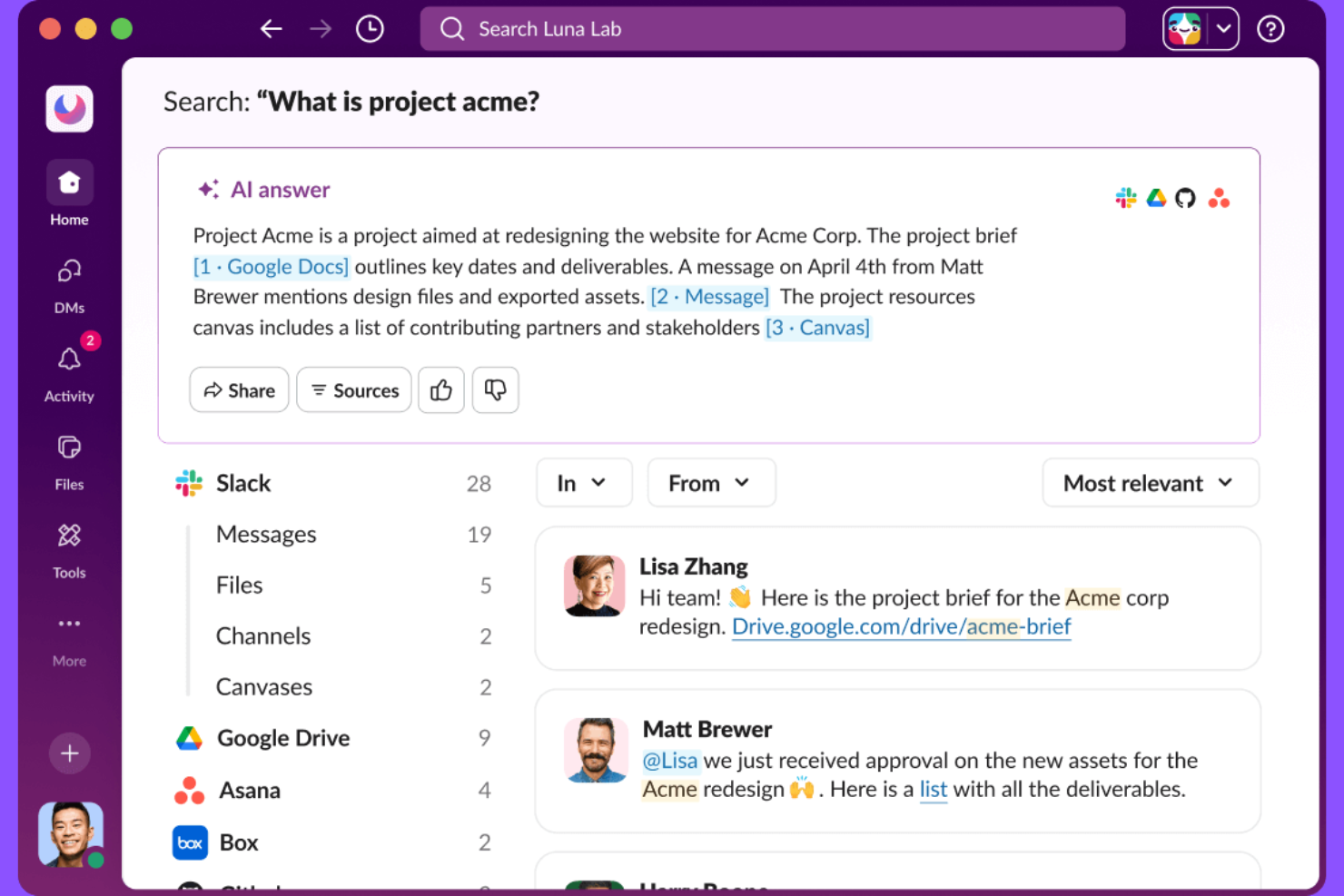Click the Google Drive source icon
This screenshot has height=896, width=1344.
[1156, 197]
